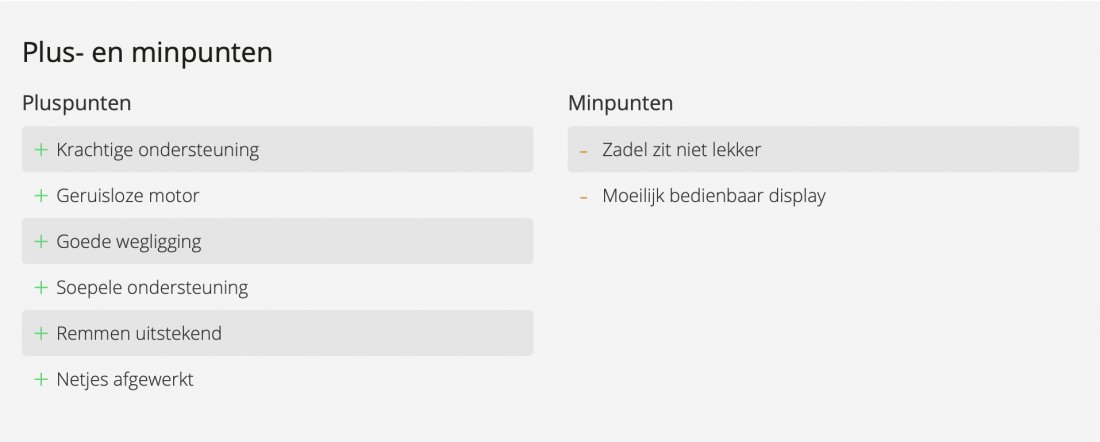Click the Soepele ondersteuning entry
The width and height of the screenshot is (1100, 442).
(x=152, y=288)
